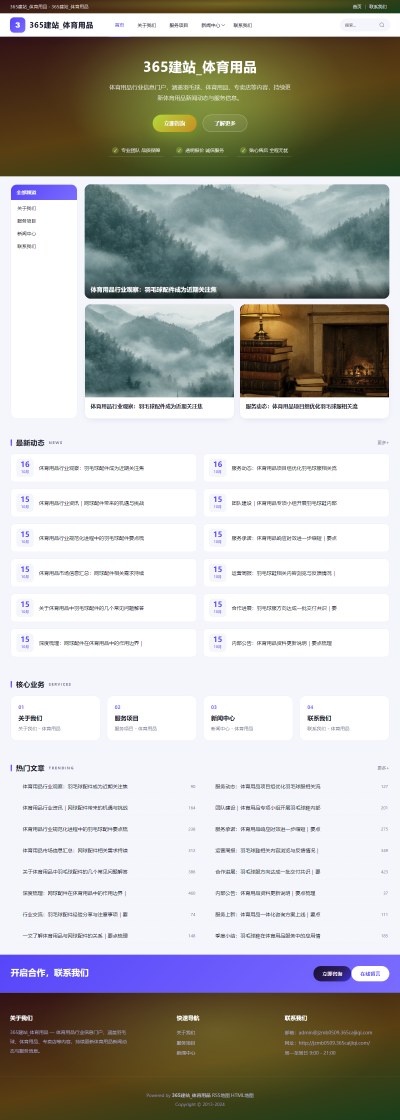Viewport: 400px width, 1120px height.
Task: Open the 热门文章 row starting 深度梳理
Action: tap(104, 893)
